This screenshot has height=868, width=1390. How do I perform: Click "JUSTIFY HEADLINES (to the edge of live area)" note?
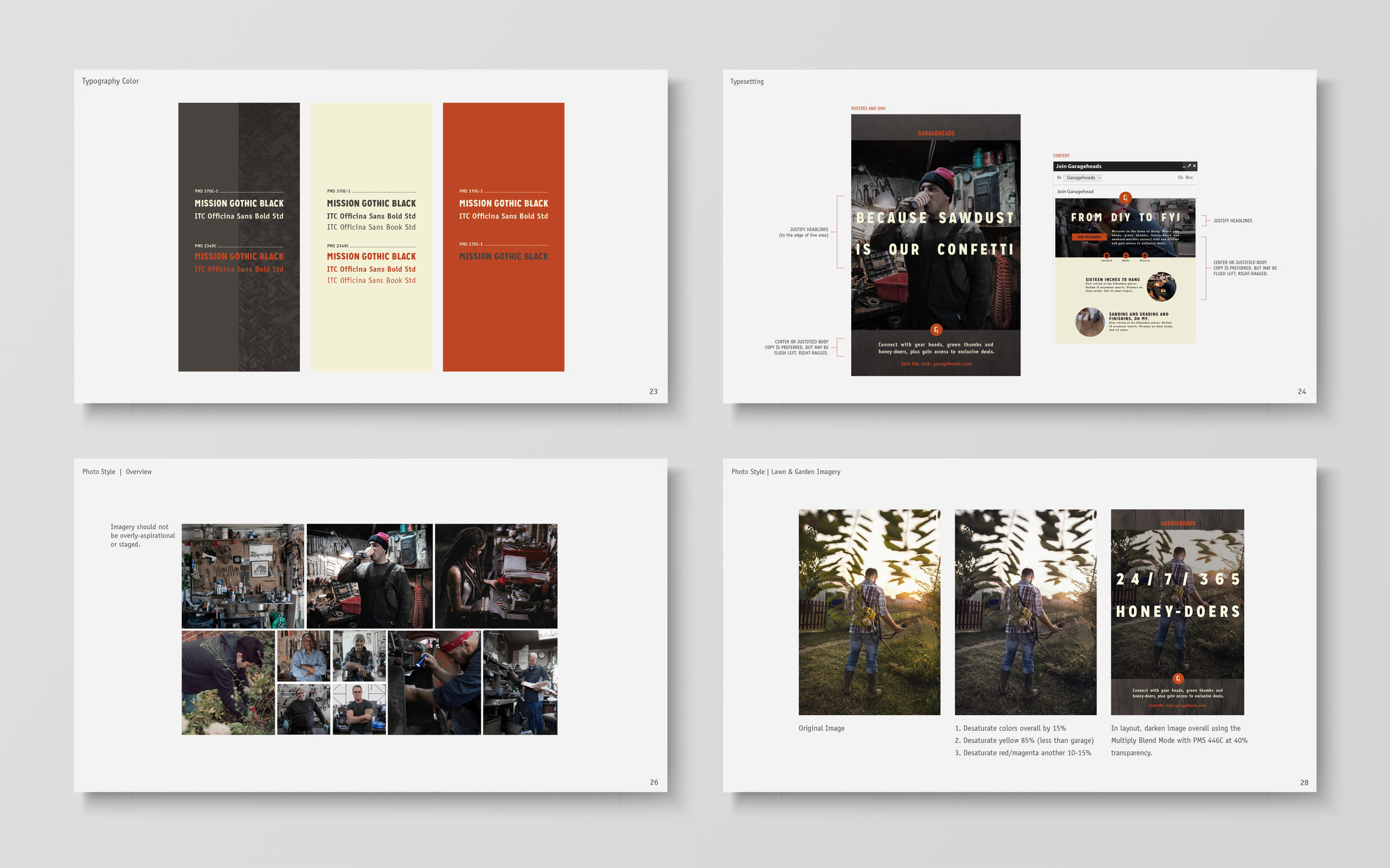point(803,232)
